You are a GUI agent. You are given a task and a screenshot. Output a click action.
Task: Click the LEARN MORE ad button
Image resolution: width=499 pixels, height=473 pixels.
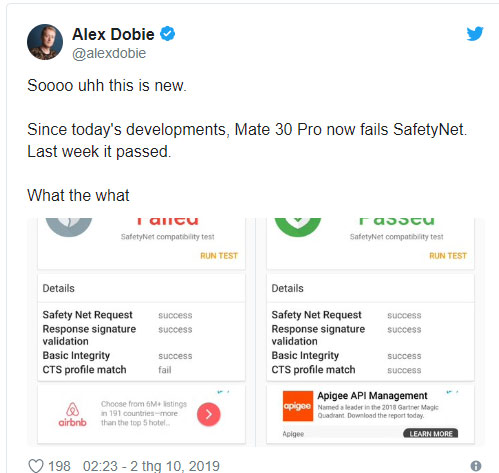pyautogui.click(x=431, y=433)
